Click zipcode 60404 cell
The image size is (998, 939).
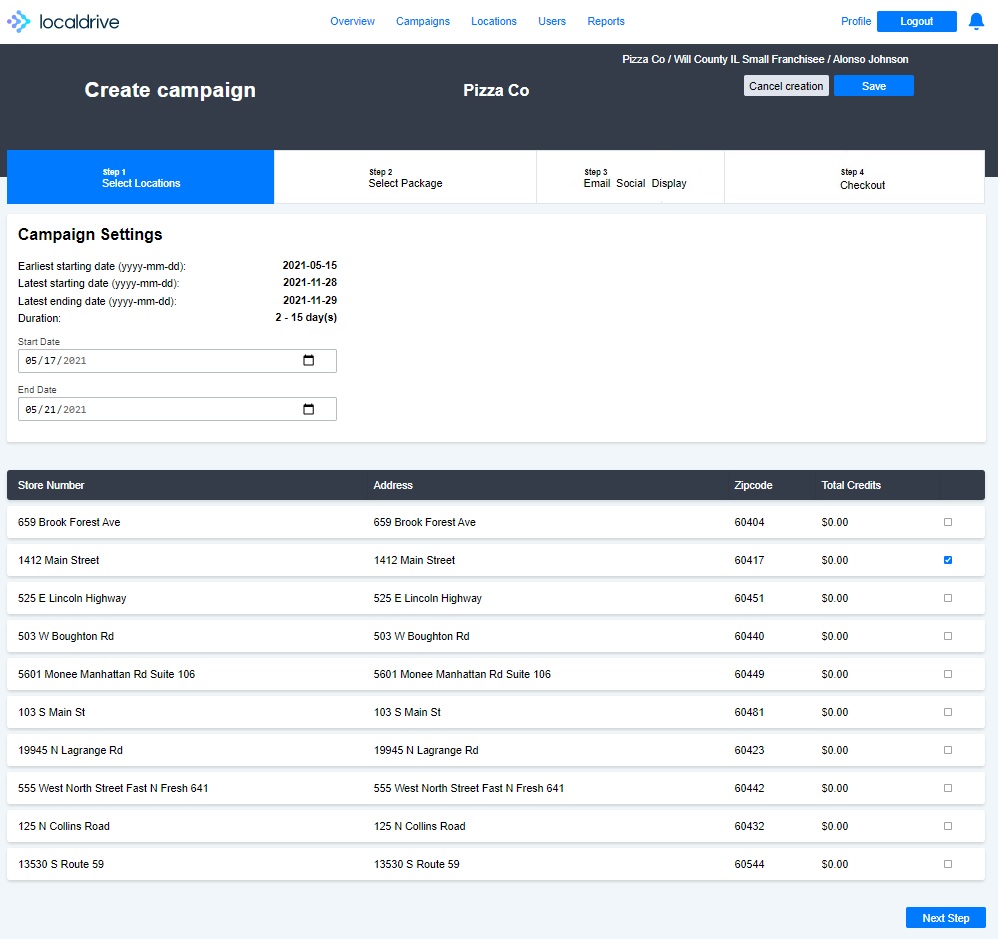pyautogui.click(x=749, y=522)
